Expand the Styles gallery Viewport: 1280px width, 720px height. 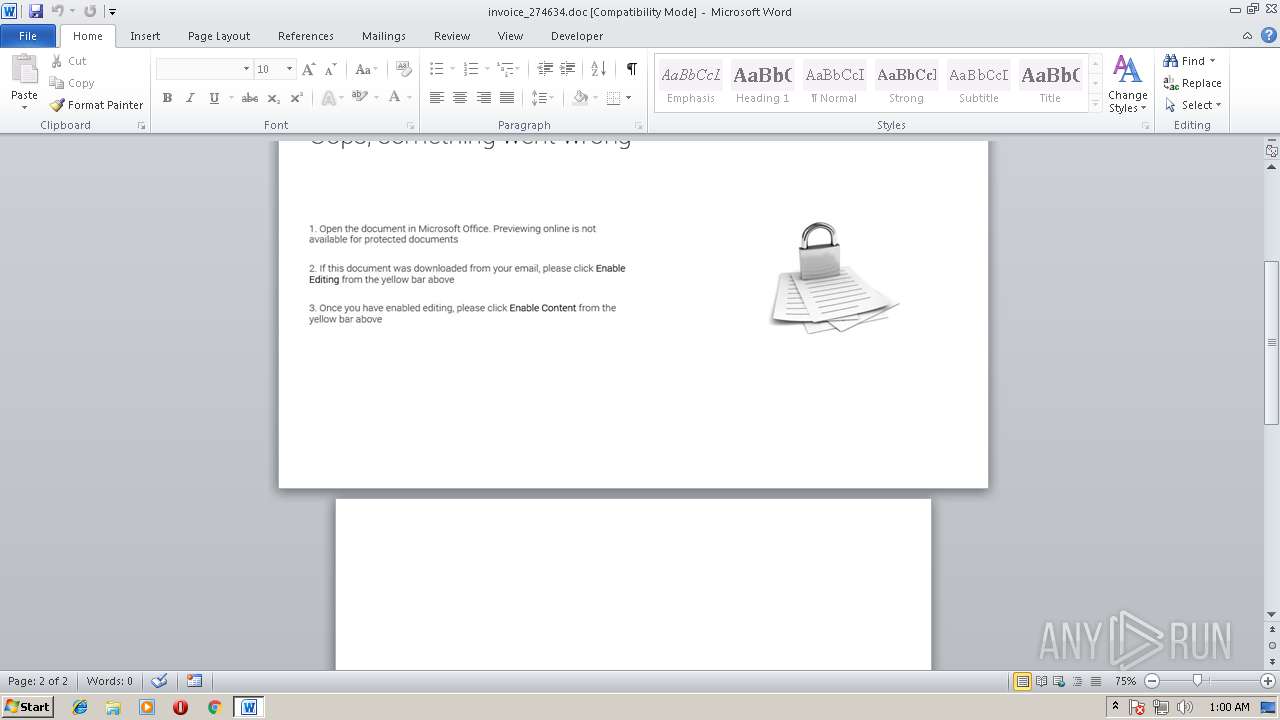coord(1095,103)
